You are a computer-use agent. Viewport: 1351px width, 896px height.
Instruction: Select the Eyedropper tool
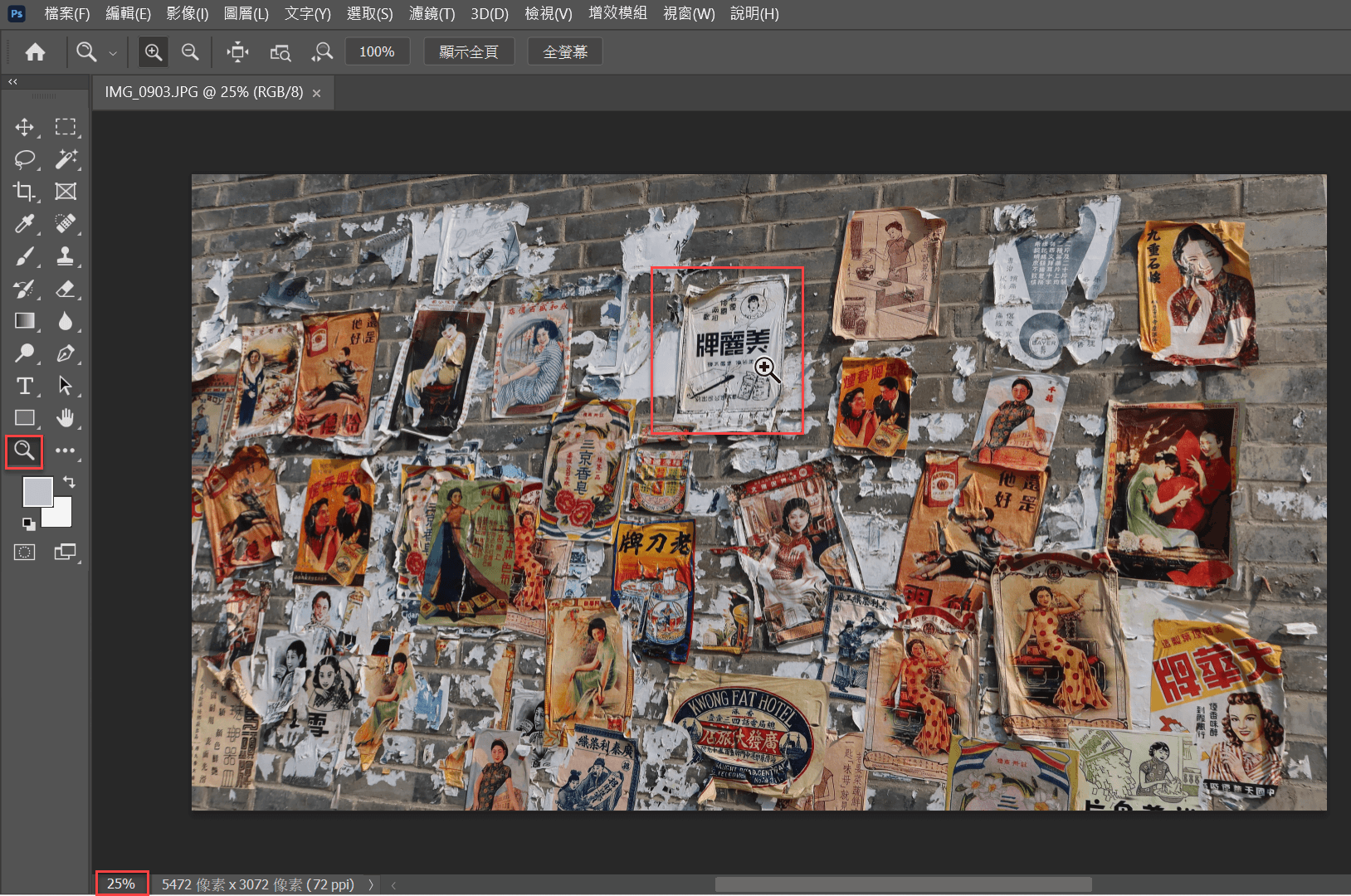[24, 224]
